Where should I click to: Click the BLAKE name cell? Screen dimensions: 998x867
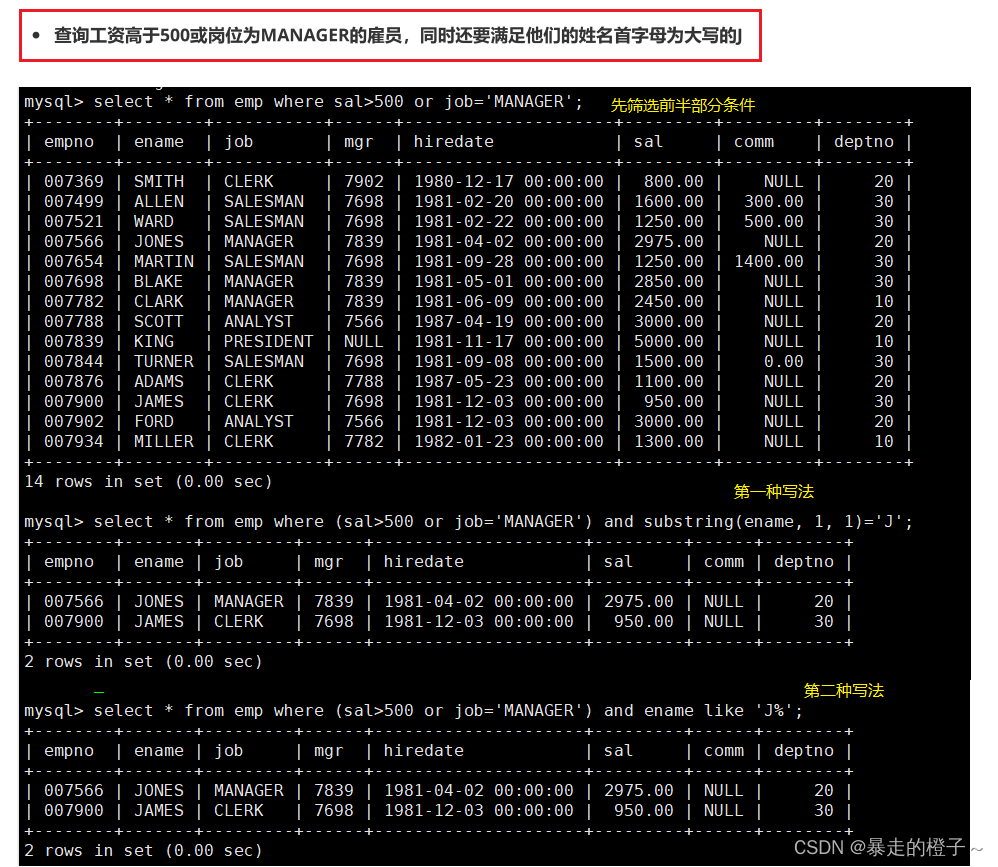[158, 281]
